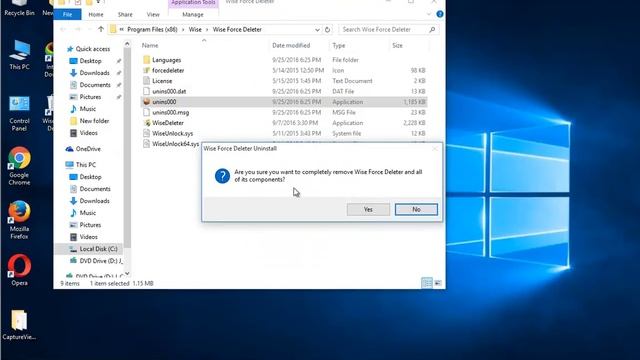This screenshot has width=640, height=360.
Task: Sort files by the Size column
Action: [x=397, y=45]
